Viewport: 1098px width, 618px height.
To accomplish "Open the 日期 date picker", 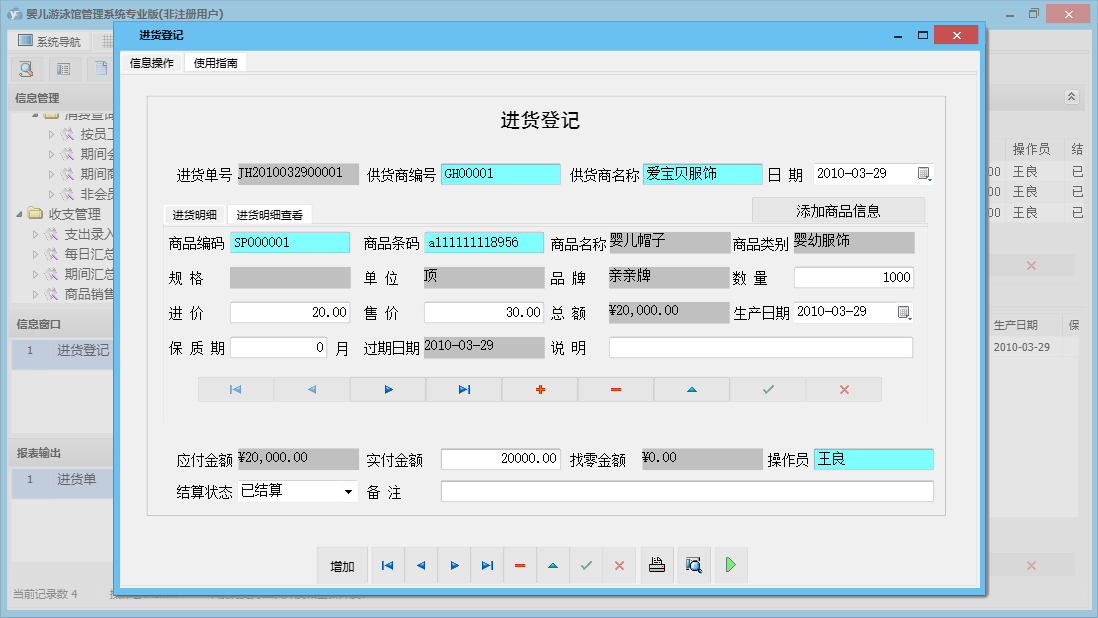I will coord(923,173).
